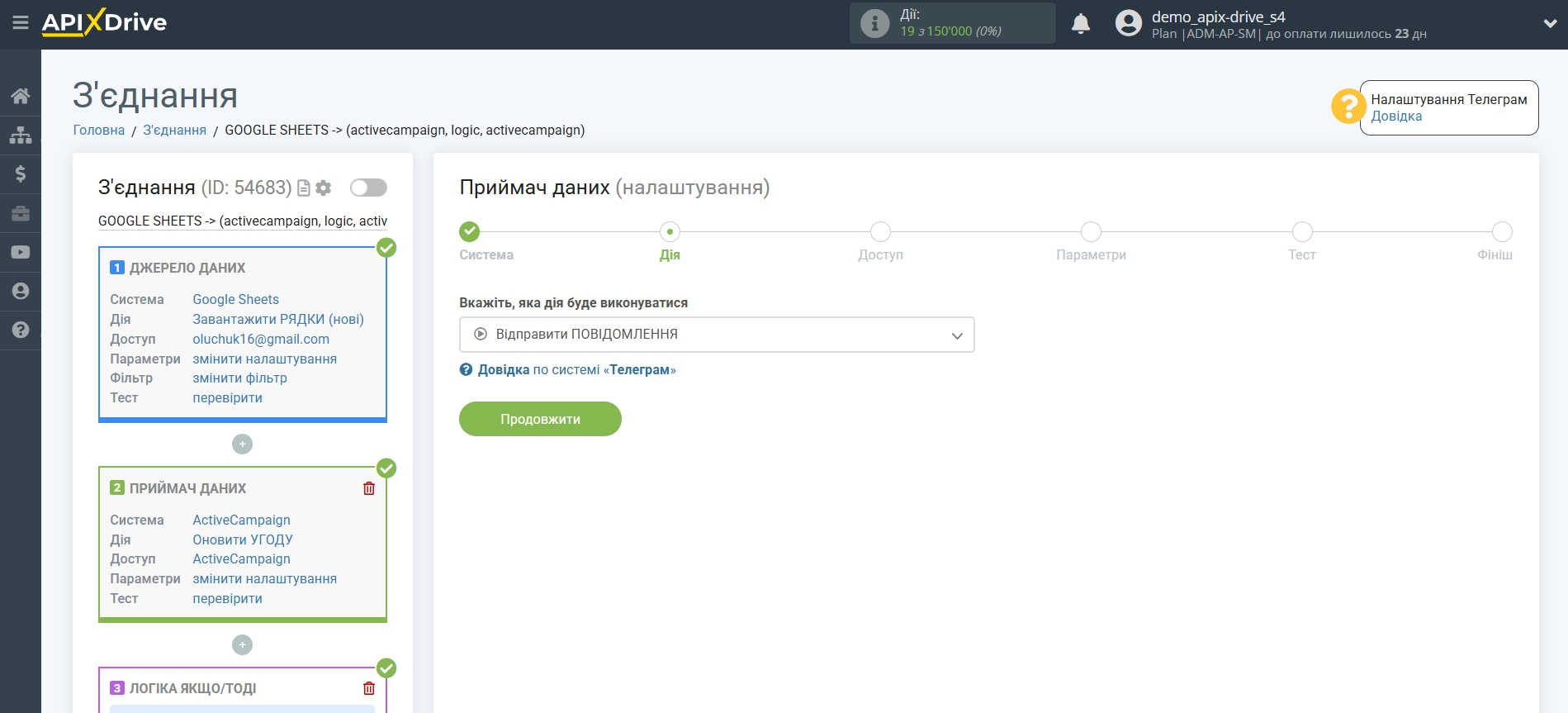
Task: Click the user avatar icon
Action: [1128, 23]
